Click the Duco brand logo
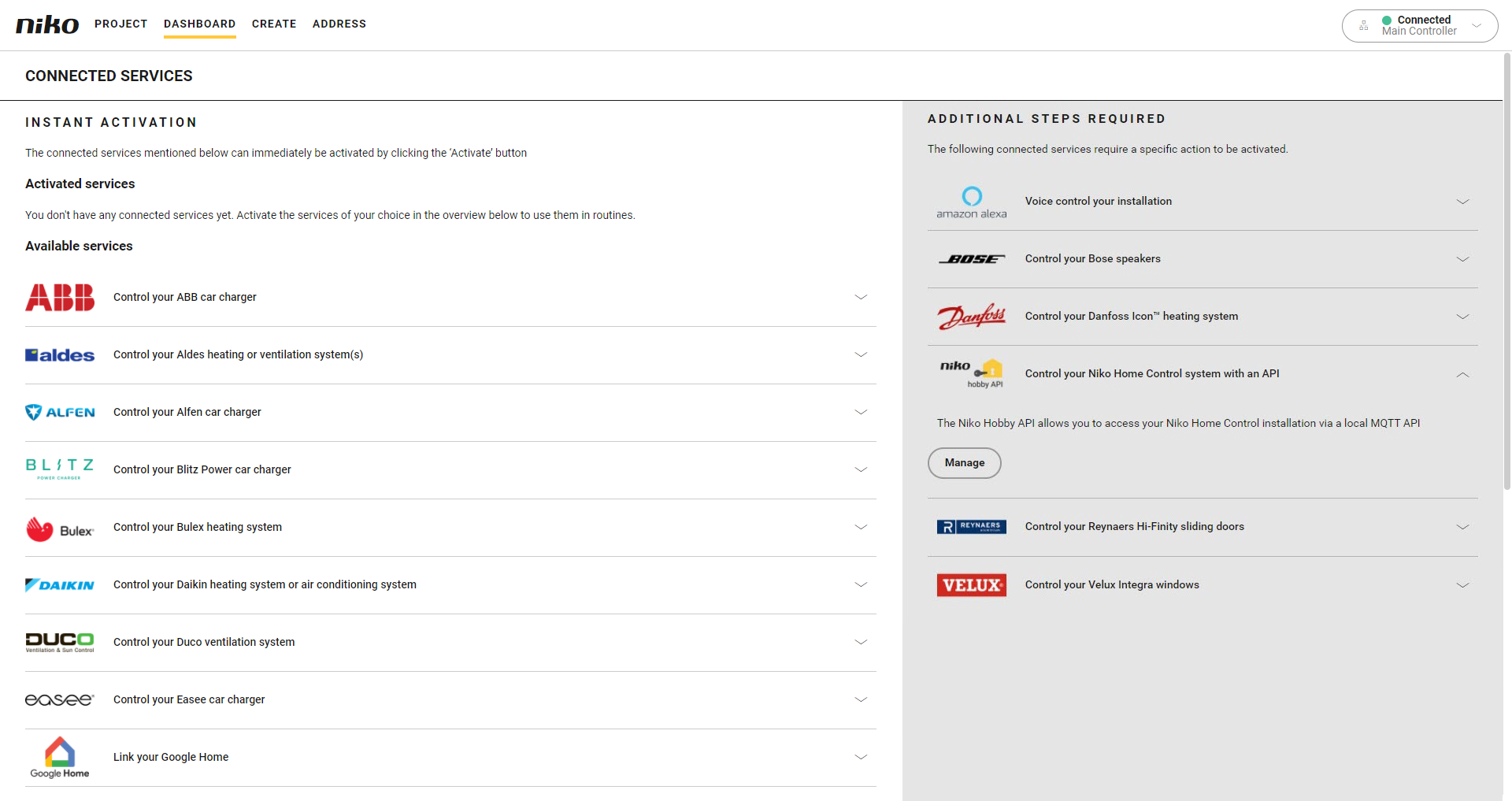Viewport: 1512px width, 801px height. 60,643
